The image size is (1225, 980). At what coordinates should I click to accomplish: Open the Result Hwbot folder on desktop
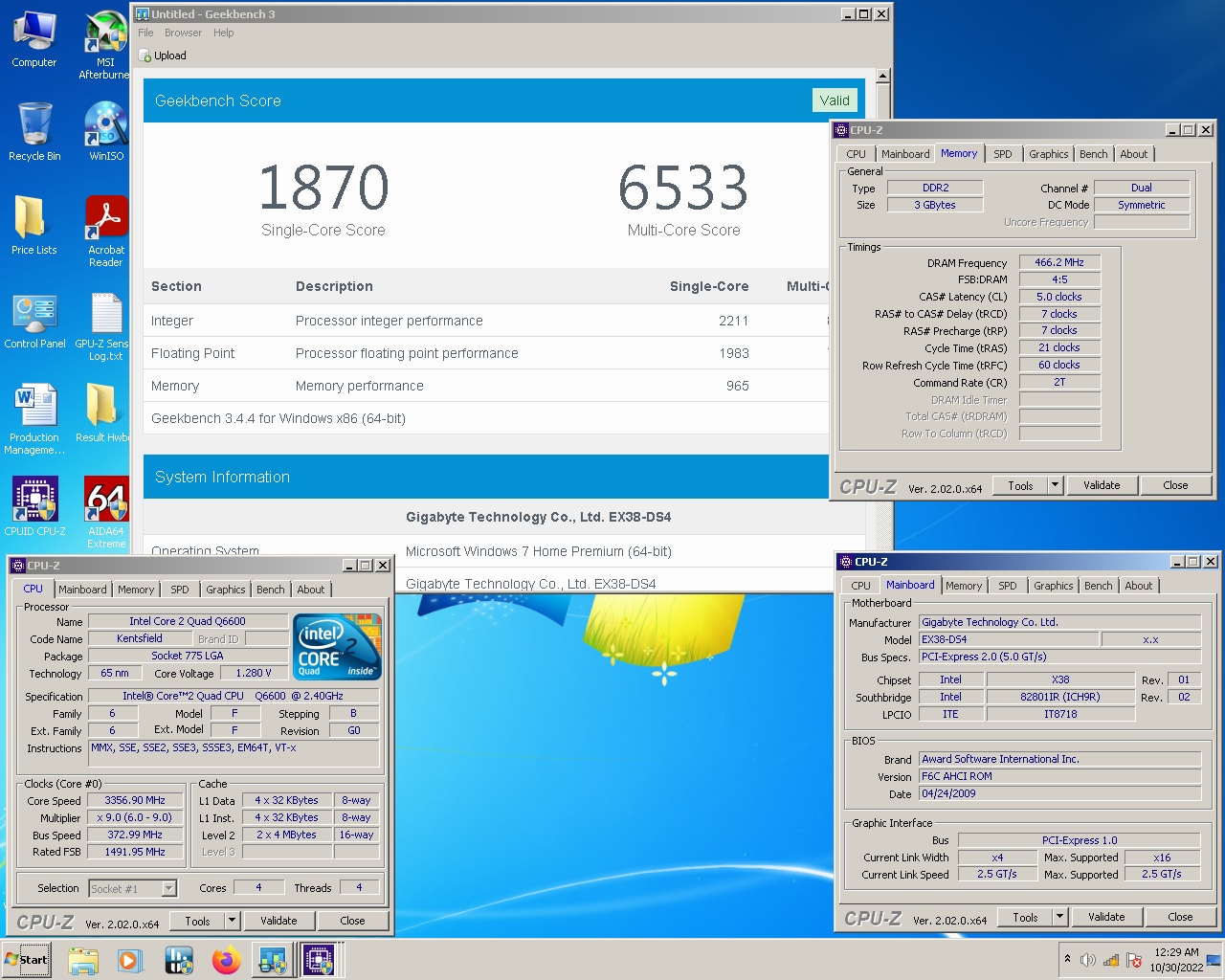102,413
